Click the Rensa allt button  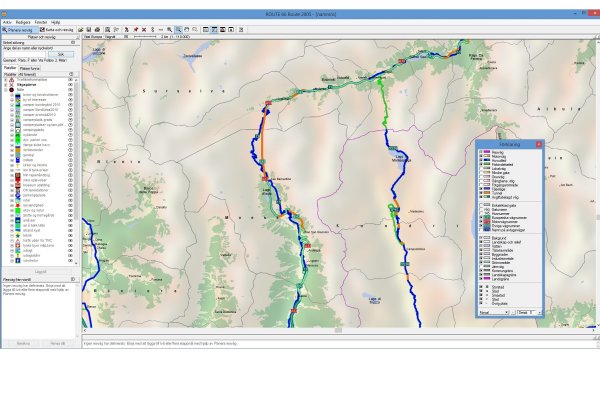(57, 343)
